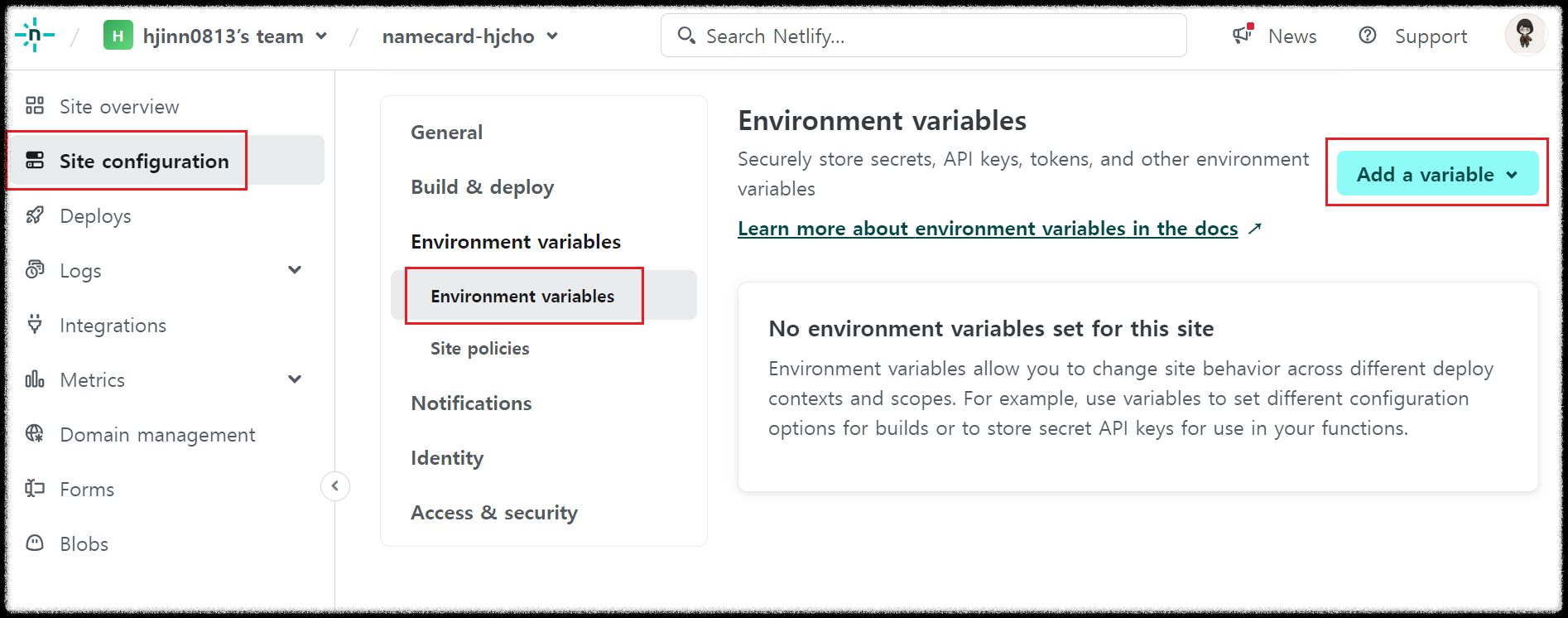
Task: Click the Netlify logo icon
Action: [35, 36]
